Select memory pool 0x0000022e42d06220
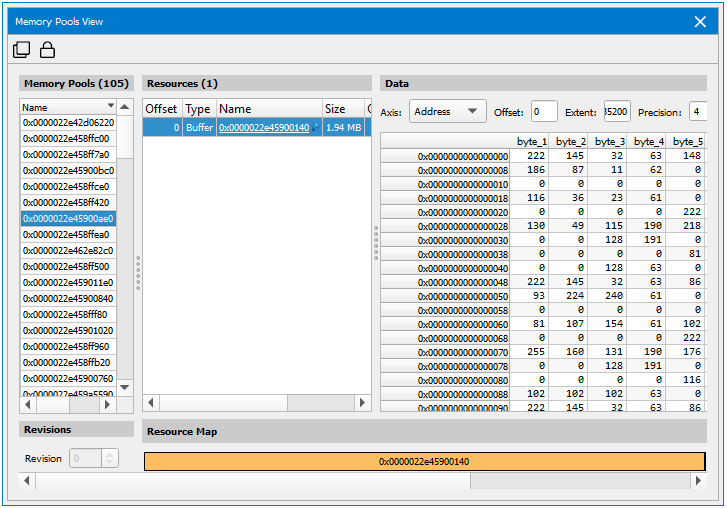 pos(68,122)
